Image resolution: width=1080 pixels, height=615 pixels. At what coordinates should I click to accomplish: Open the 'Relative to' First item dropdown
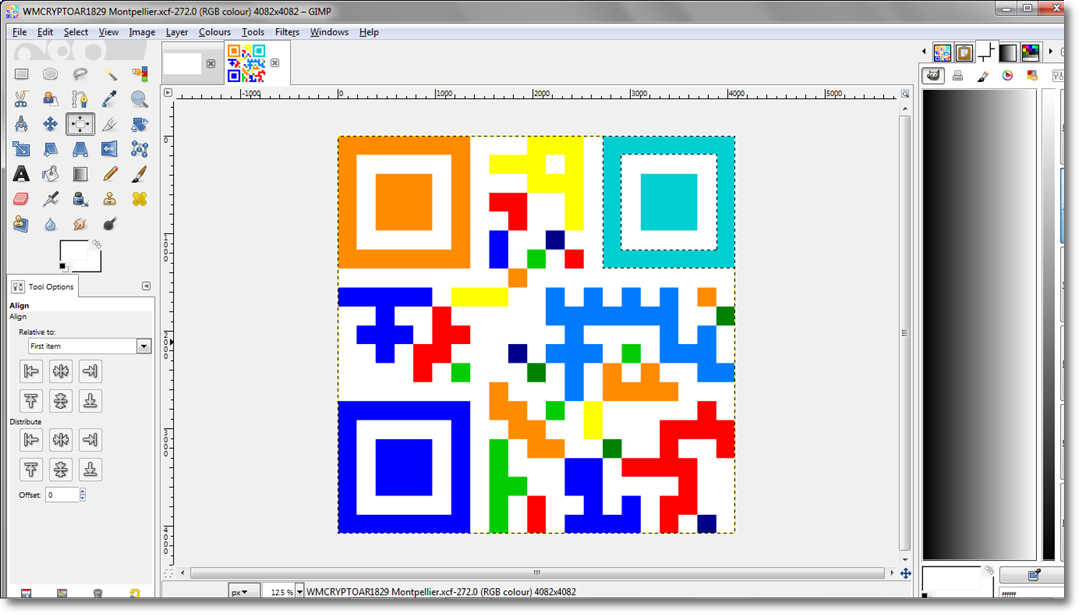(x=89, y=346)
